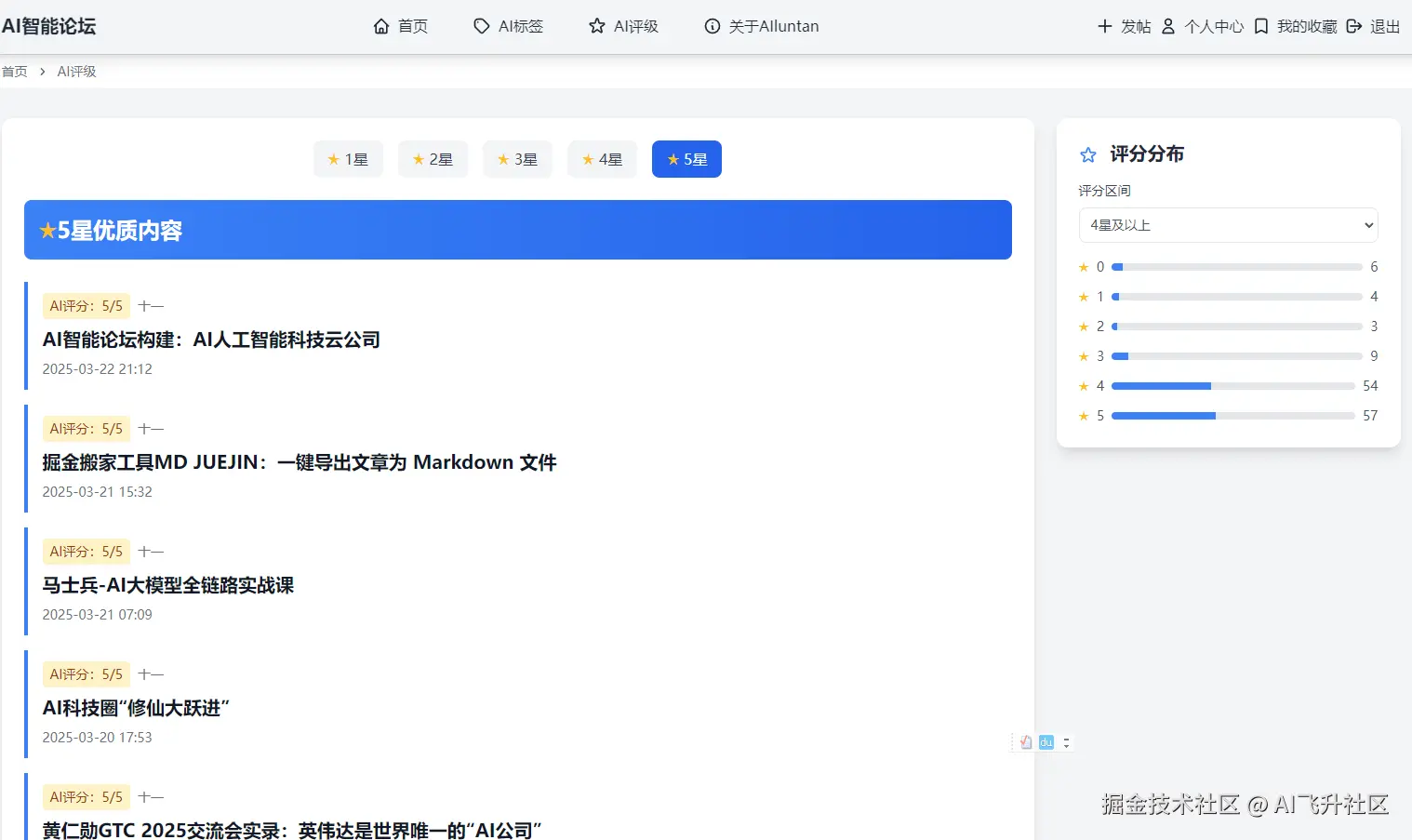This screenshot has height=840, width=1412.
Task: Click the 1 star distribution bar
Action: point(1237,297)
